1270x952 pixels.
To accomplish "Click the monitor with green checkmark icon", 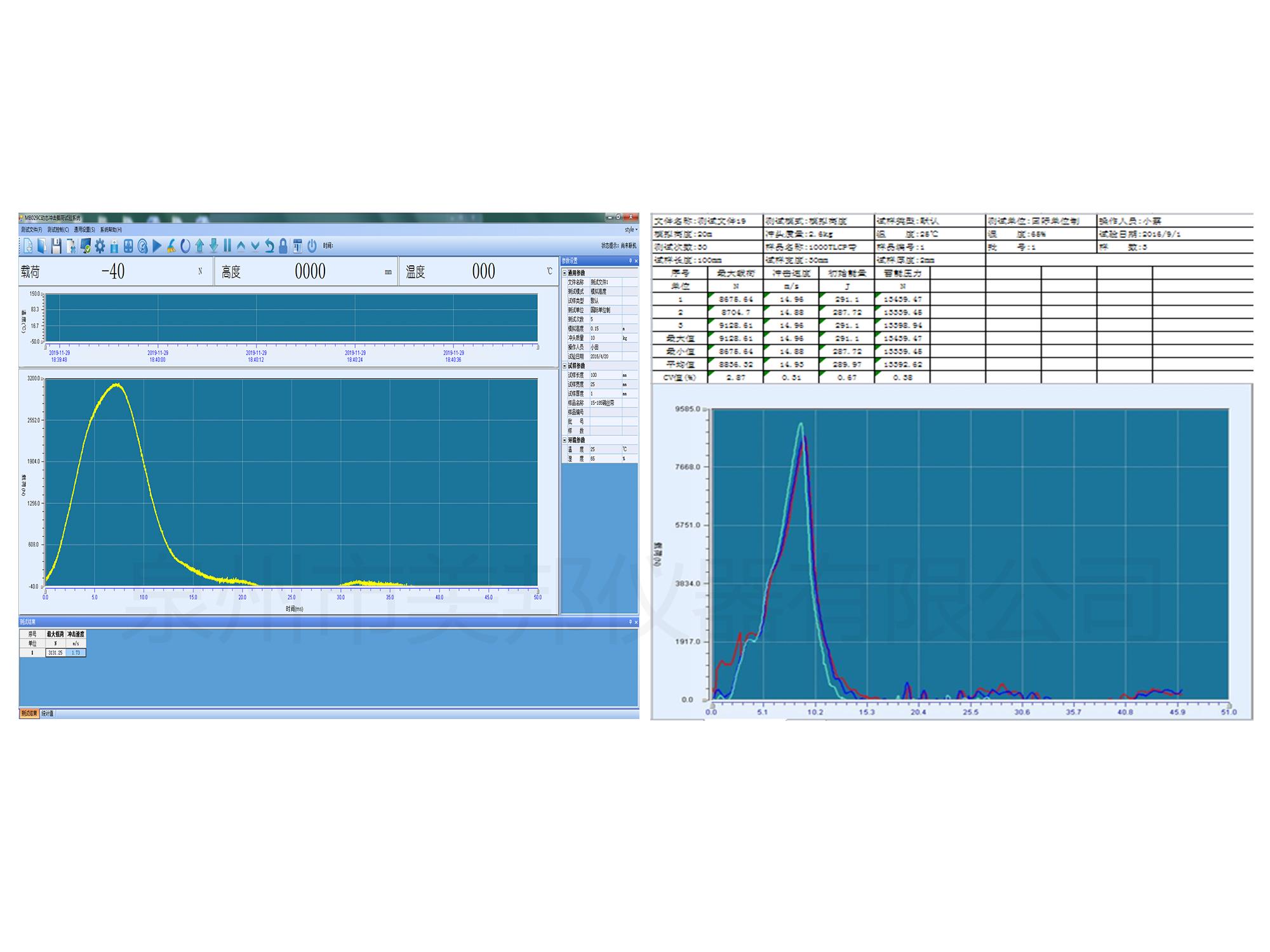I will (x=85, y=246).
